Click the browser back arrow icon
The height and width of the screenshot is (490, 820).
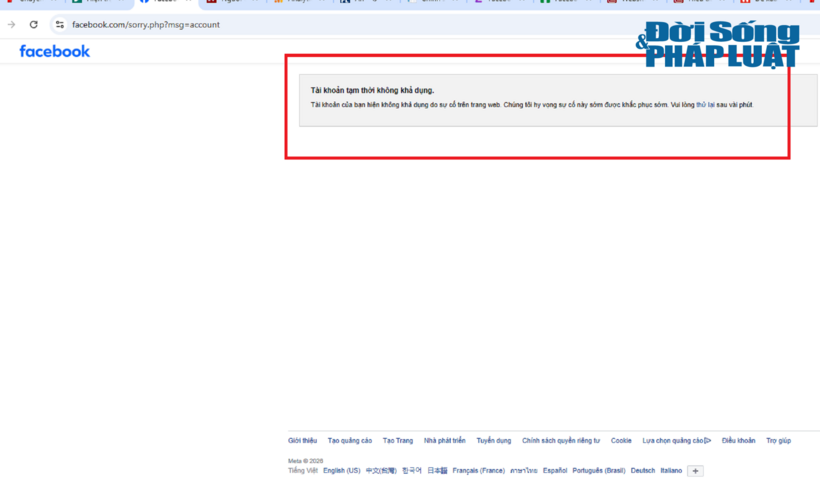(x=12, y=25)
